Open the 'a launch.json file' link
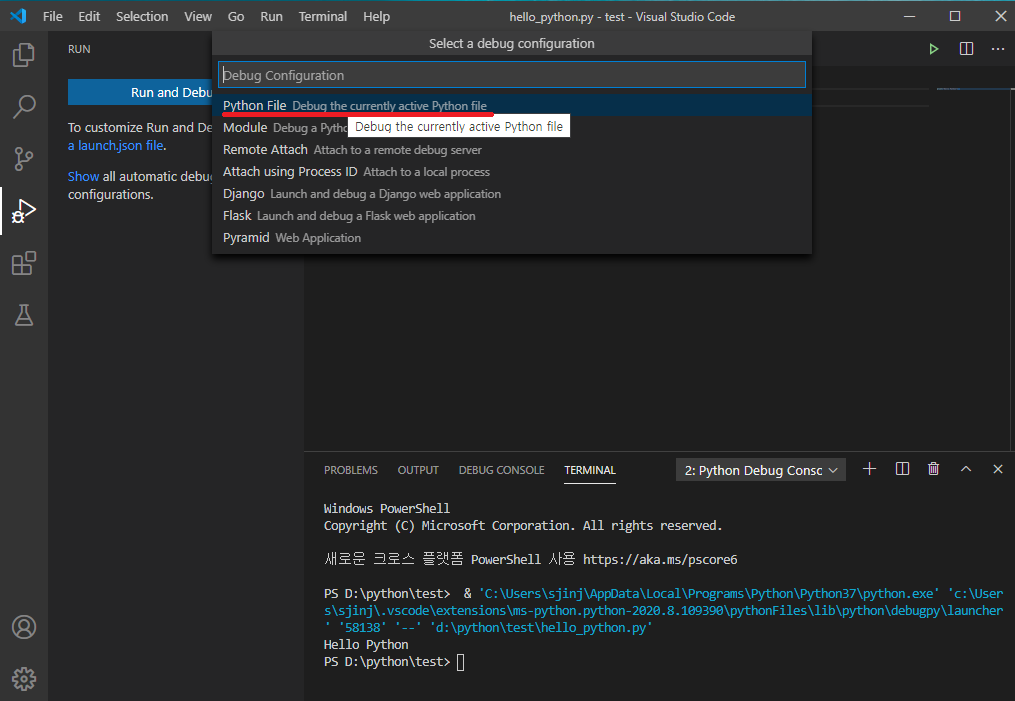The image size is (1015, 701). coord(116,146)
